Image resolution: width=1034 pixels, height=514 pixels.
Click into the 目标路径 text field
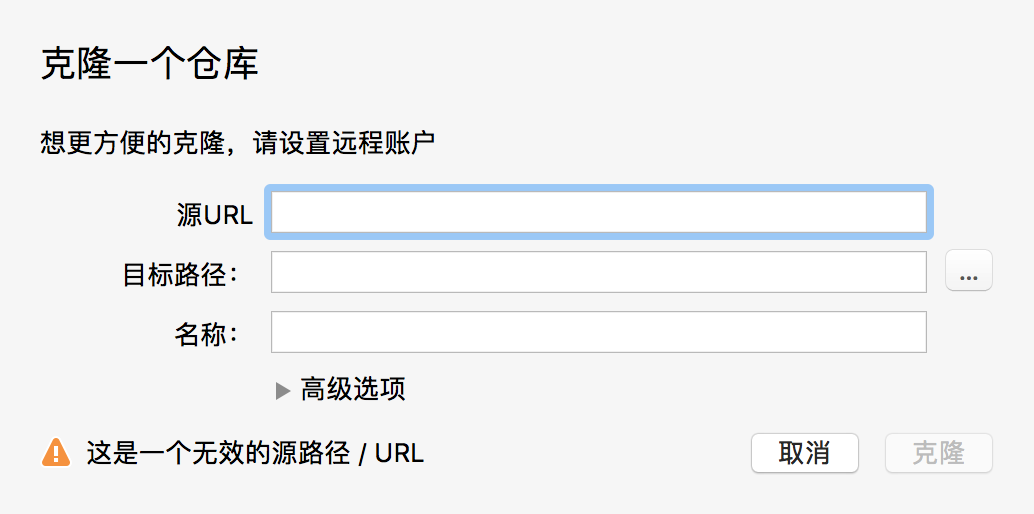598,272
